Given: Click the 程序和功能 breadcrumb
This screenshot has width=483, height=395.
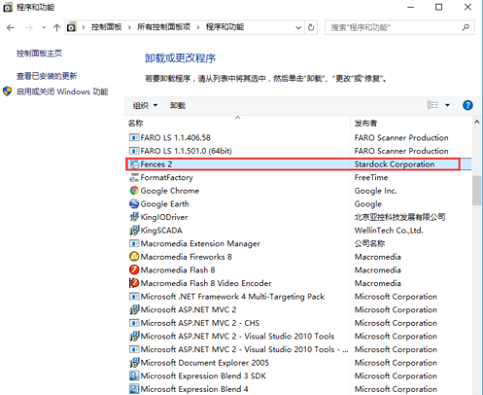Looking at the screenshot, I should pos(225,27).
